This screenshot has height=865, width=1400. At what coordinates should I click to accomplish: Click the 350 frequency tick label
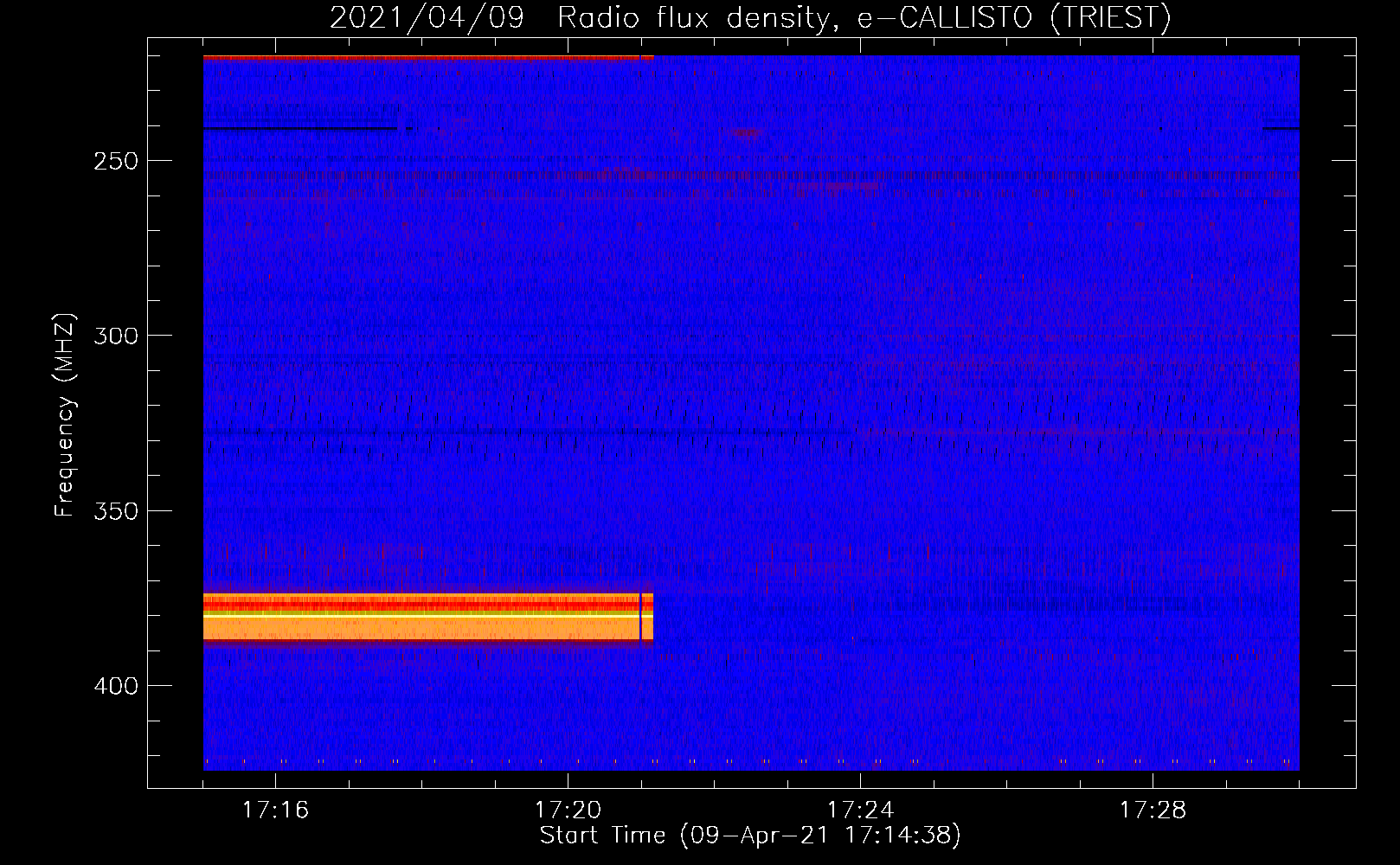click(116, 511)
